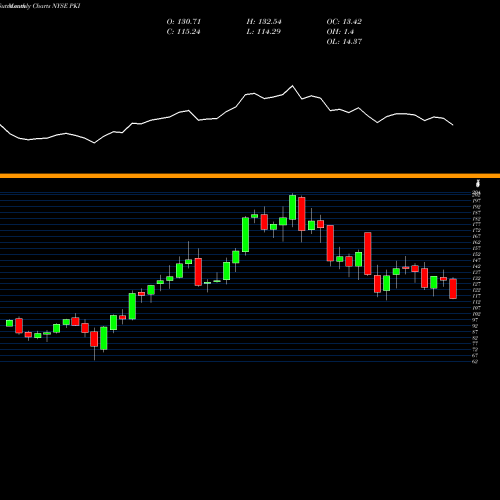Screen dimensions: 500x500
Task: Click the tall green candle reaching the chart's highest price
Action: coord(292,208)
